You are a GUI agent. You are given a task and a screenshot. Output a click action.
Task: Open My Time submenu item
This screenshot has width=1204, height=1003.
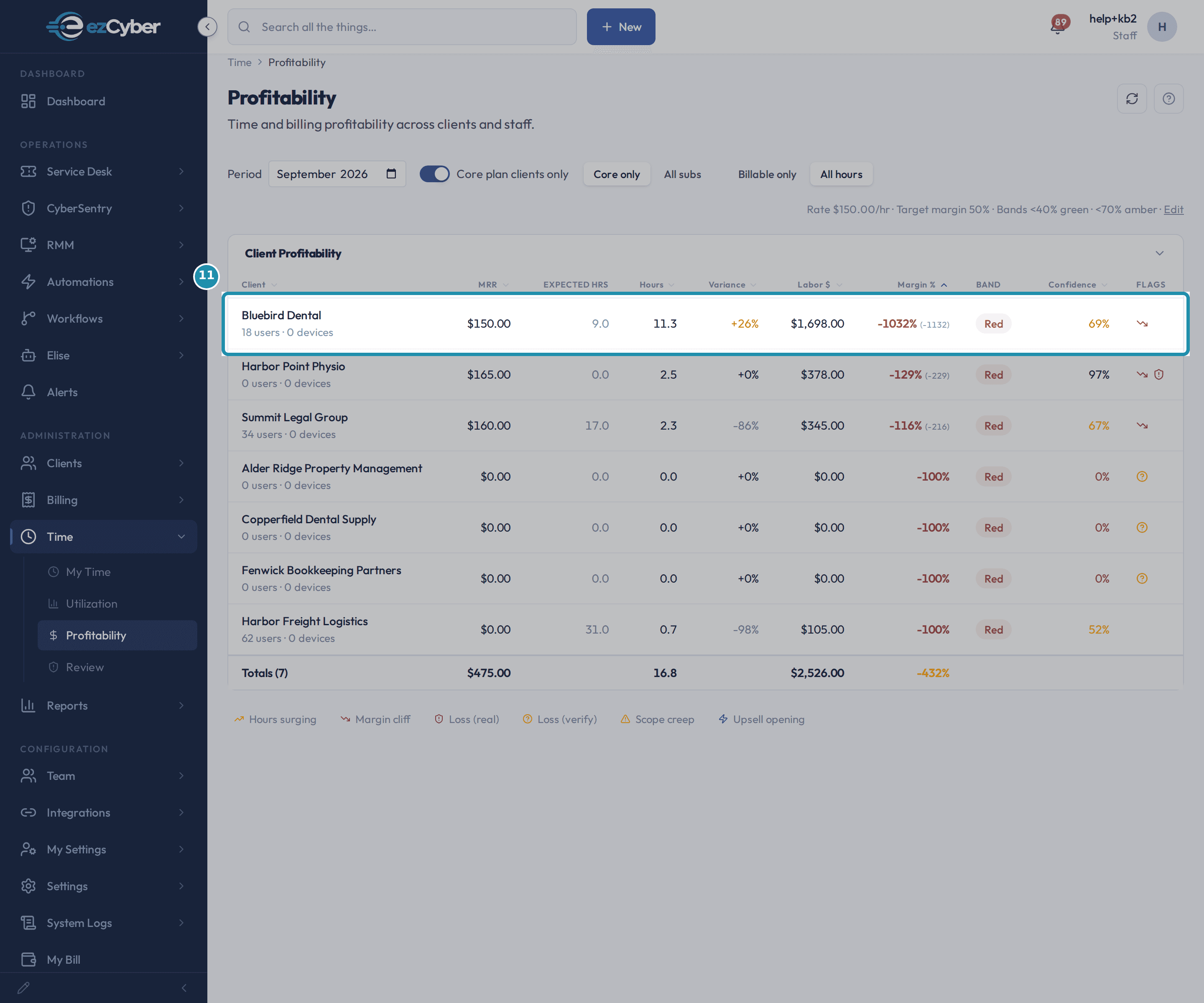[117, 572]
